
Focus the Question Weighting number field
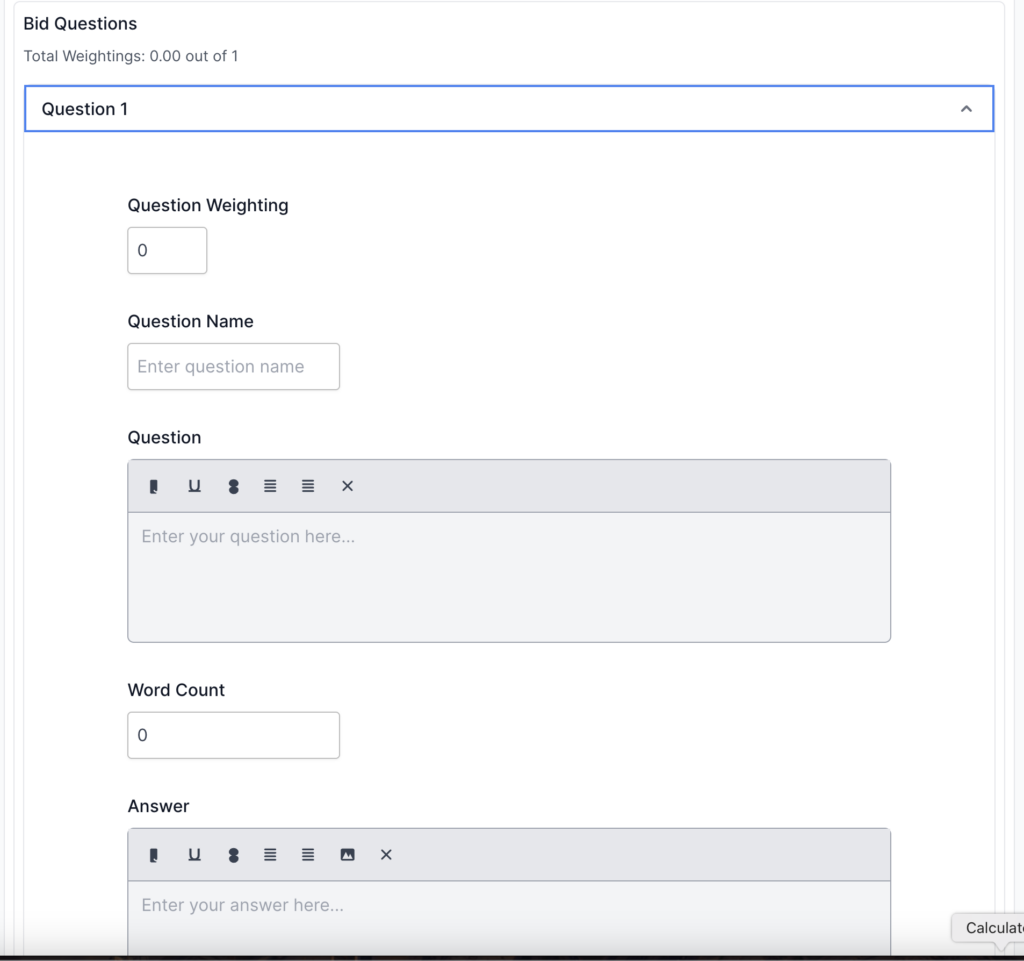(167, 250)
